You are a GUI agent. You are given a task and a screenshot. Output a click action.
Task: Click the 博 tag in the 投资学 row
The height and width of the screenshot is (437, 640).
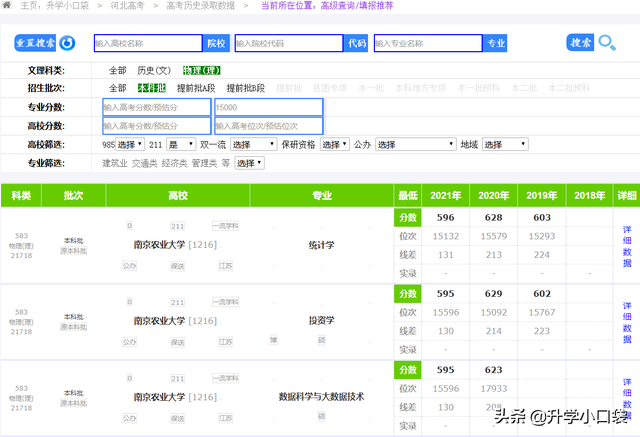pos(273,340)
